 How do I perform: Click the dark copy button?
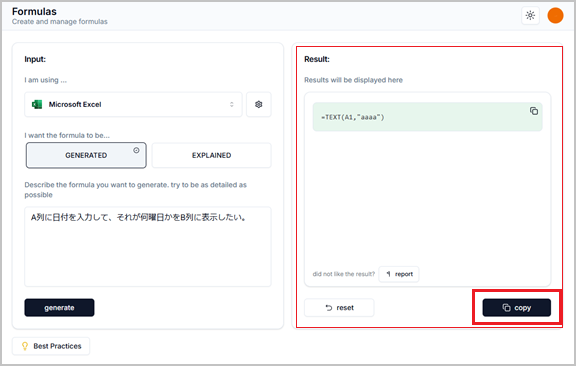click(x=516, y=308)
